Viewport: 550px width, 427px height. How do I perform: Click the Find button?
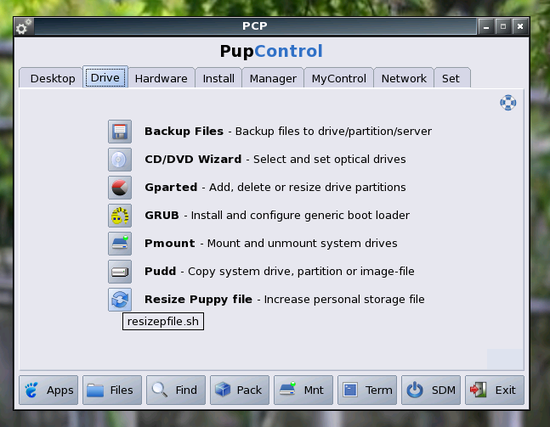tap(176, 390)
